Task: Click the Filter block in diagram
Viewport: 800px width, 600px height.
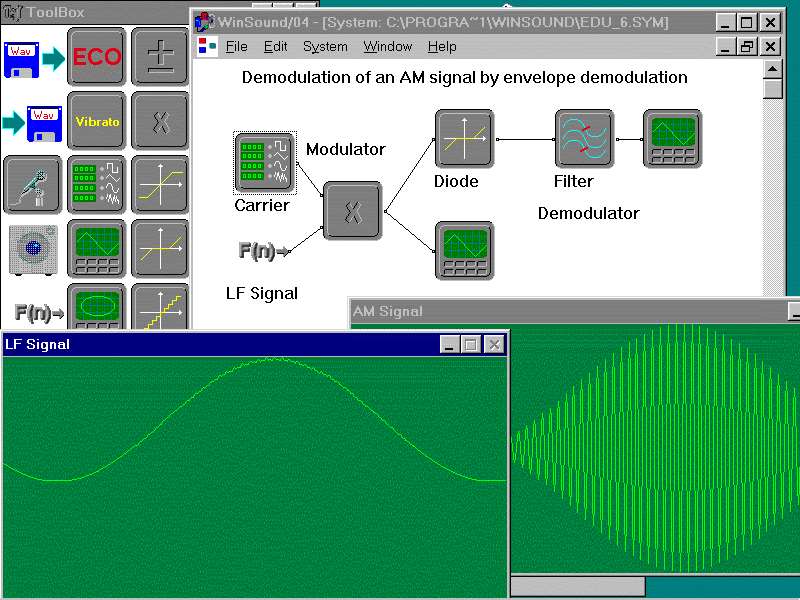Action: [584, 139]
